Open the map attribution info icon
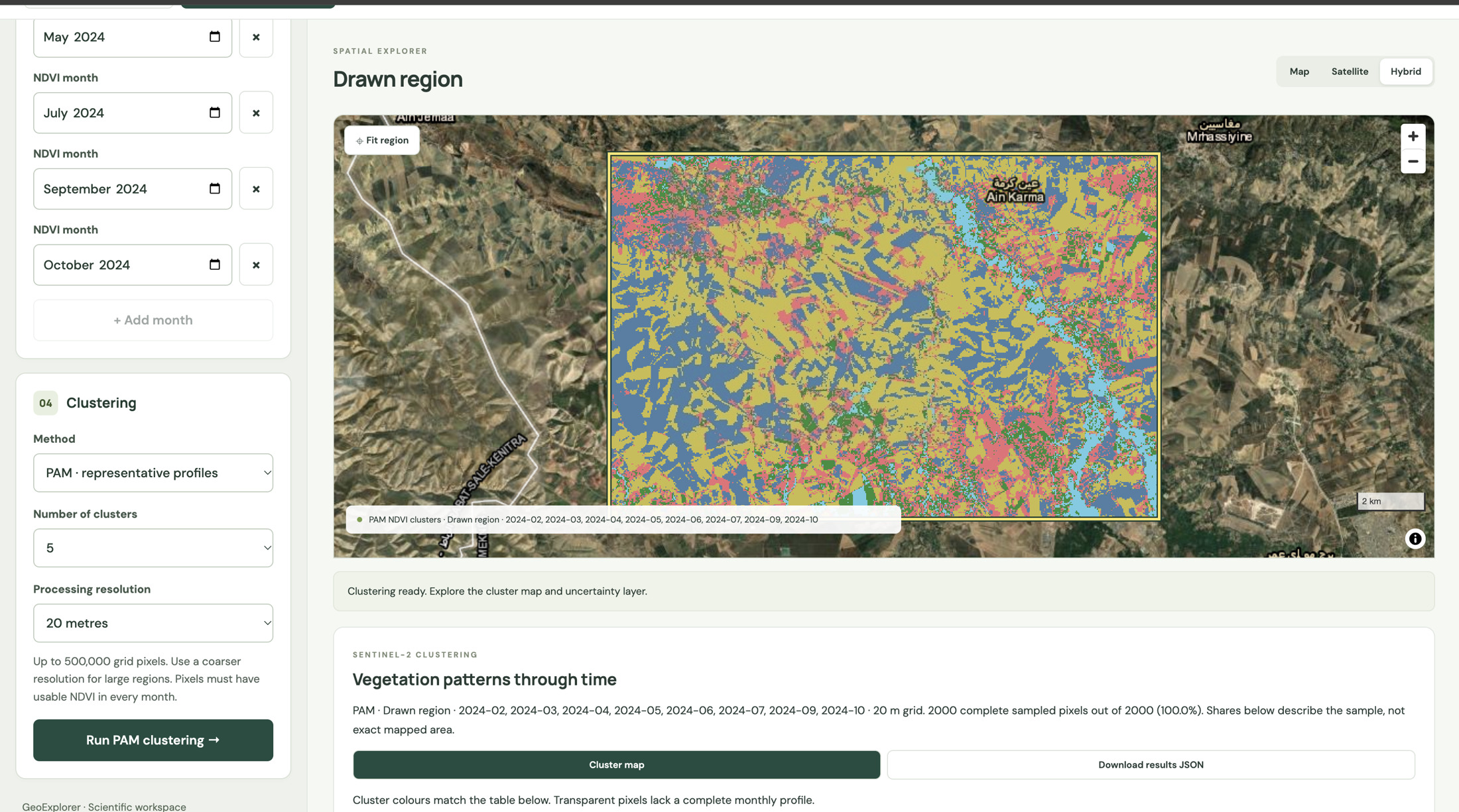This screenshot has height=812, width=1459. [x=1415, y=539]
